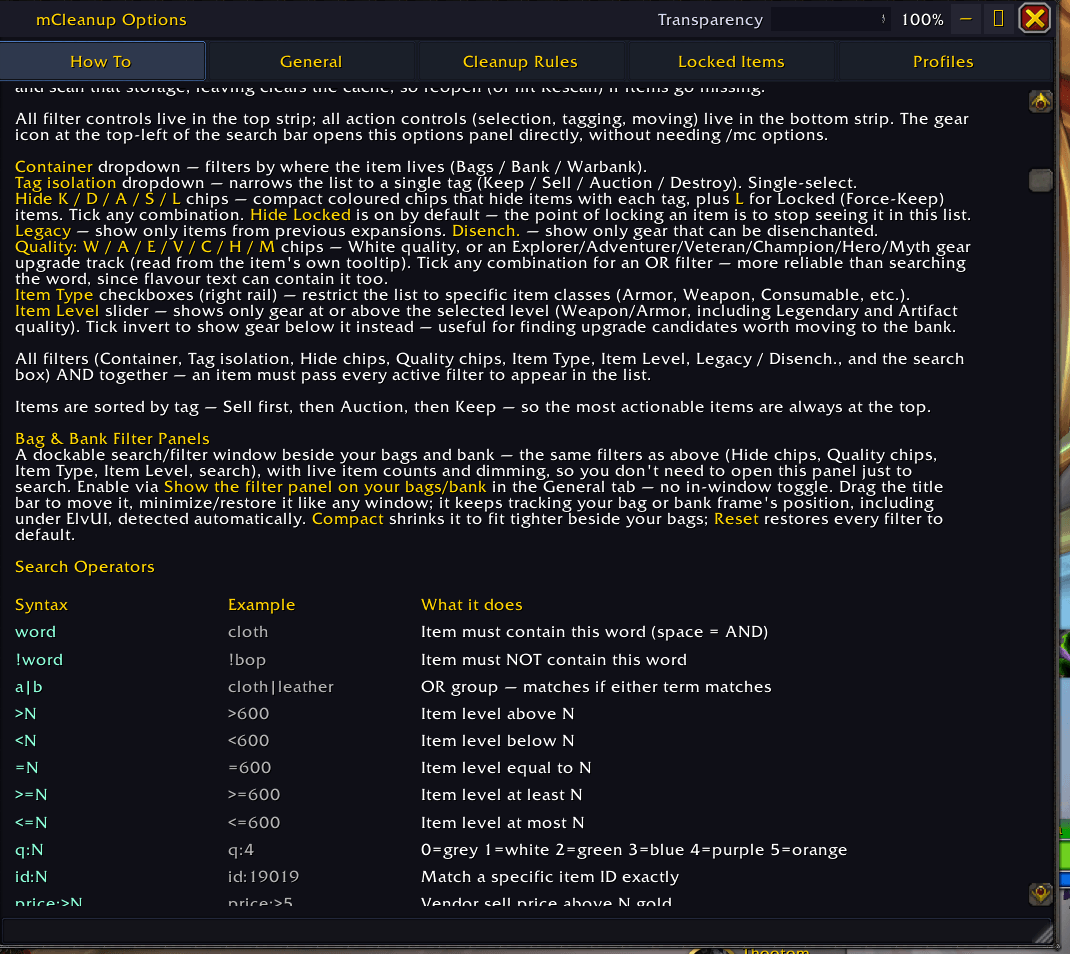The width and height of the screenshot is (1070, 954).
Task: Click the 'cloth|leather' example
Action: (280, 686)
